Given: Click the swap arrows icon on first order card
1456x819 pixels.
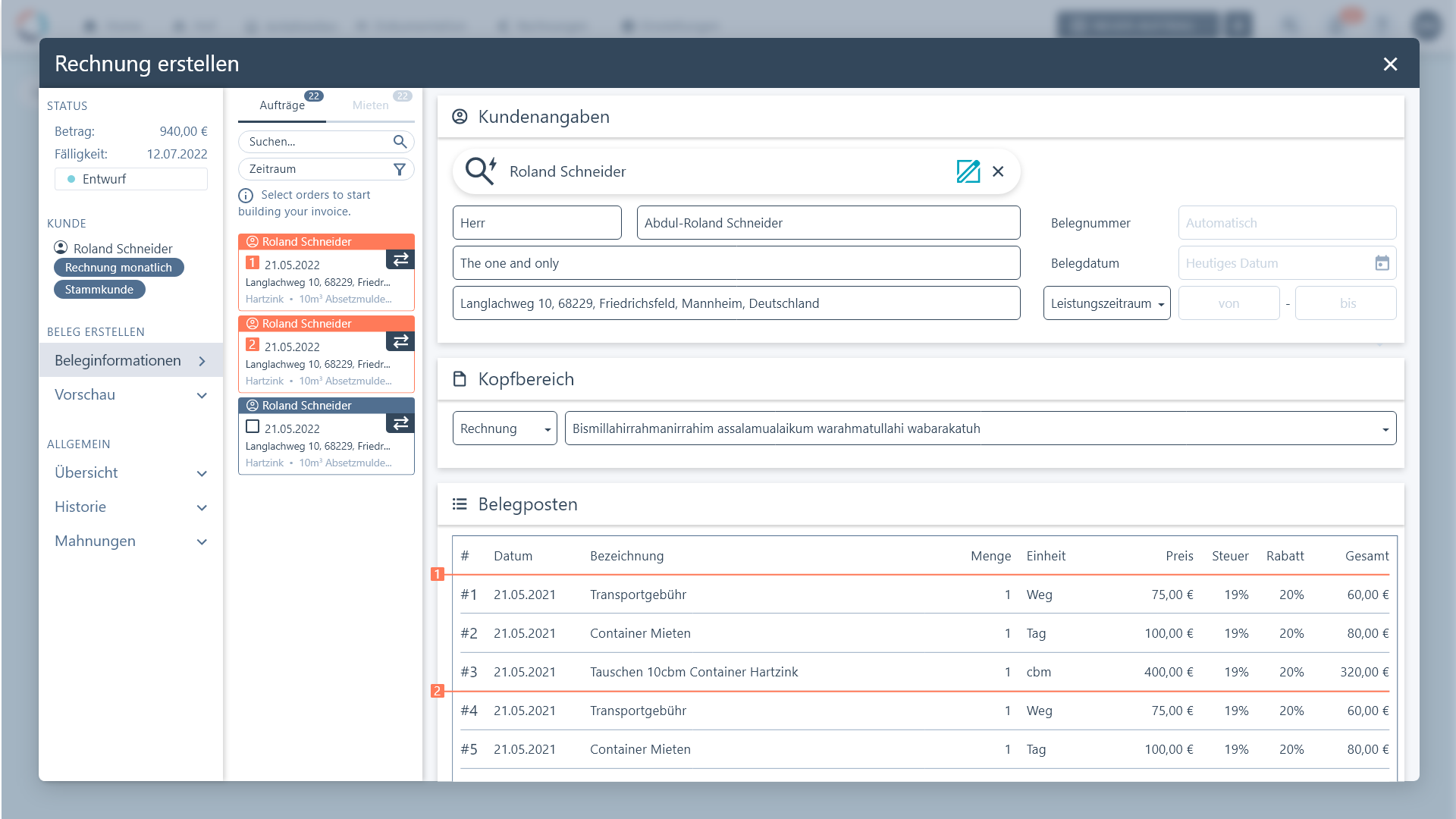Looking at the screenshot, I should click(400, 259).
